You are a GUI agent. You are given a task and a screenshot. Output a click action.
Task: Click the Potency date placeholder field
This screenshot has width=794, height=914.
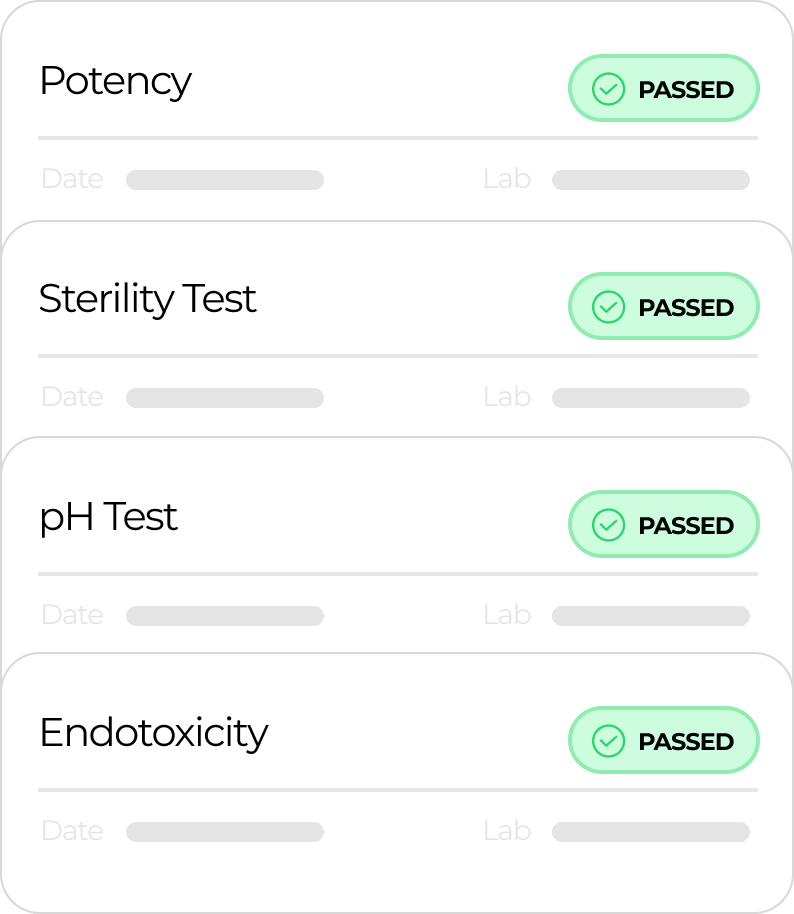pos(225,180)
